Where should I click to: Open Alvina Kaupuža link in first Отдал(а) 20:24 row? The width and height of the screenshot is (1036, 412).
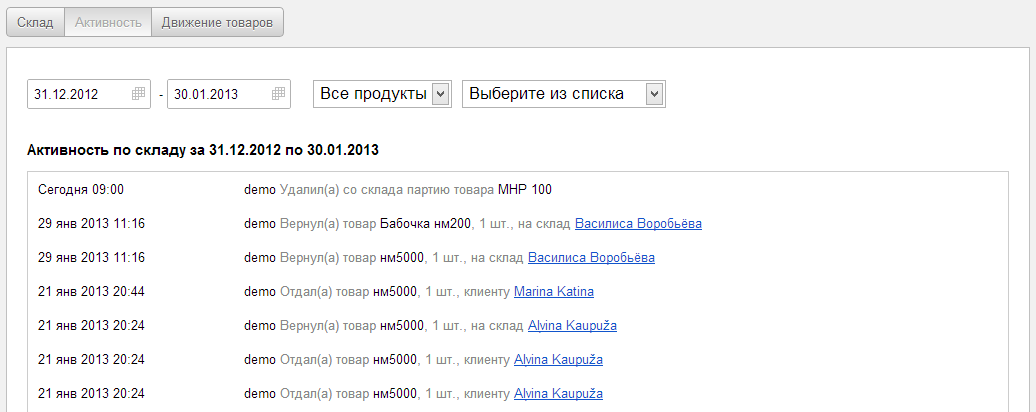pyautogui.click(x=558, y=360)
